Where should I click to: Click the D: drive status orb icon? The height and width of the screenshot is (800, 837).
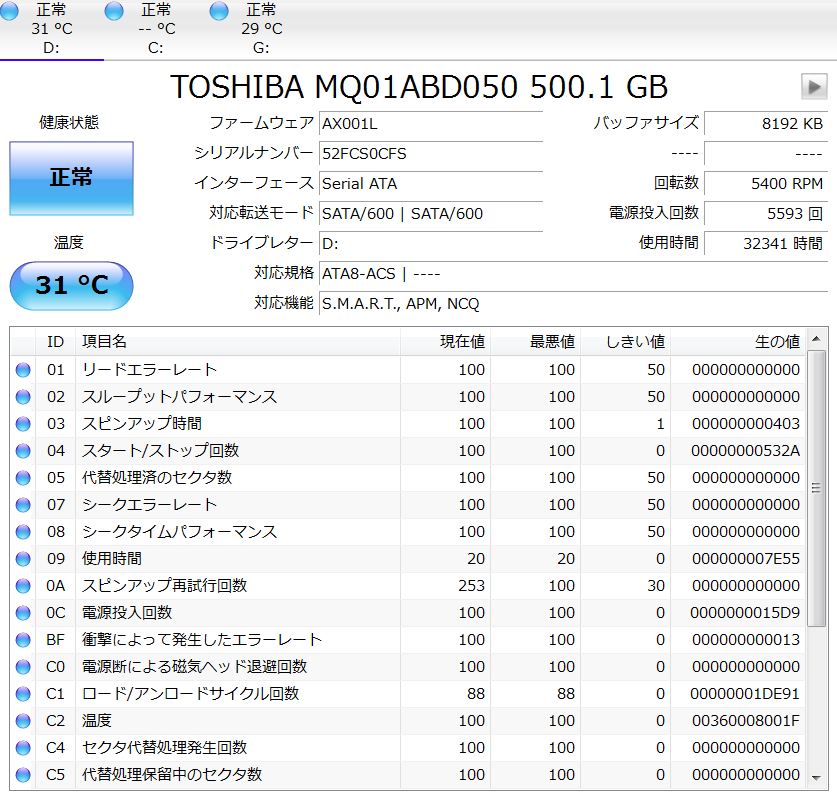(9, 10)
